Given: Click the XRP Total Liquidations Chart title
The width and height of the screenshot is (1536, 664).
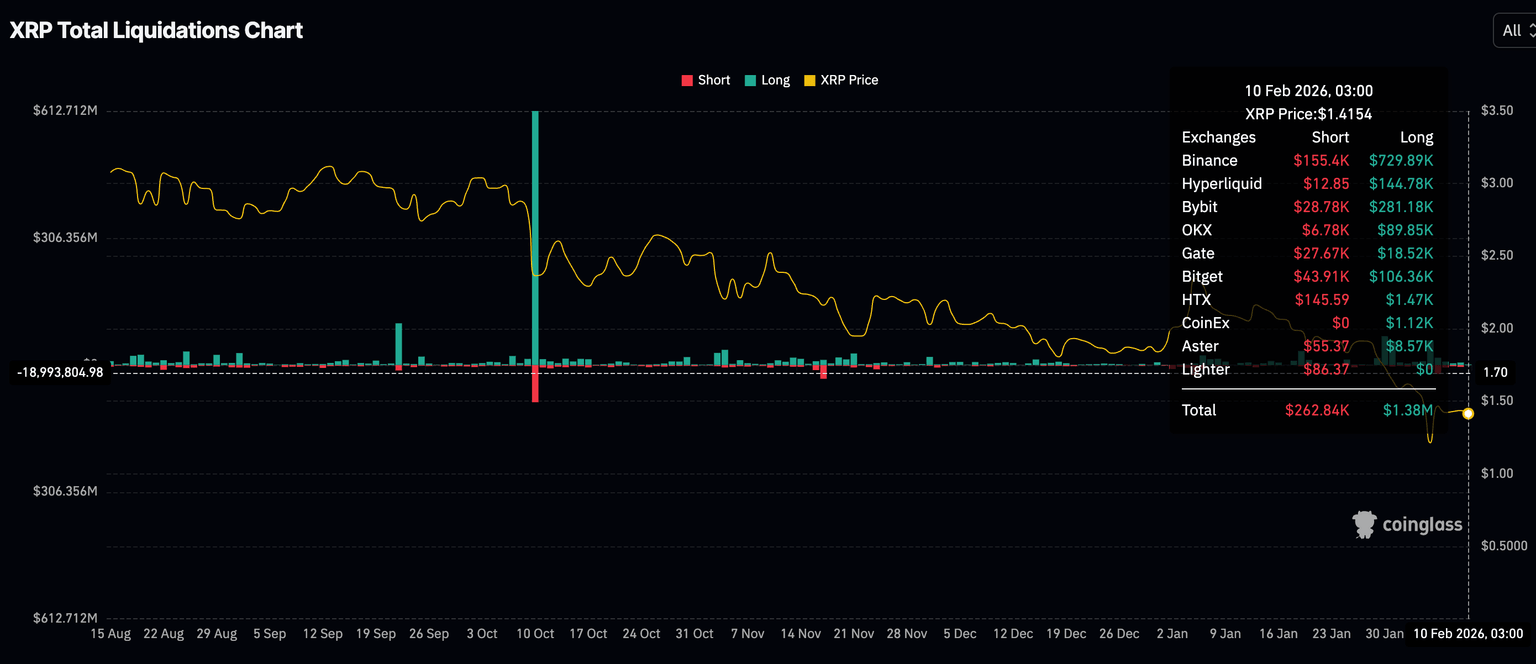Looking at the screenshot, I should tap(156, 31).
